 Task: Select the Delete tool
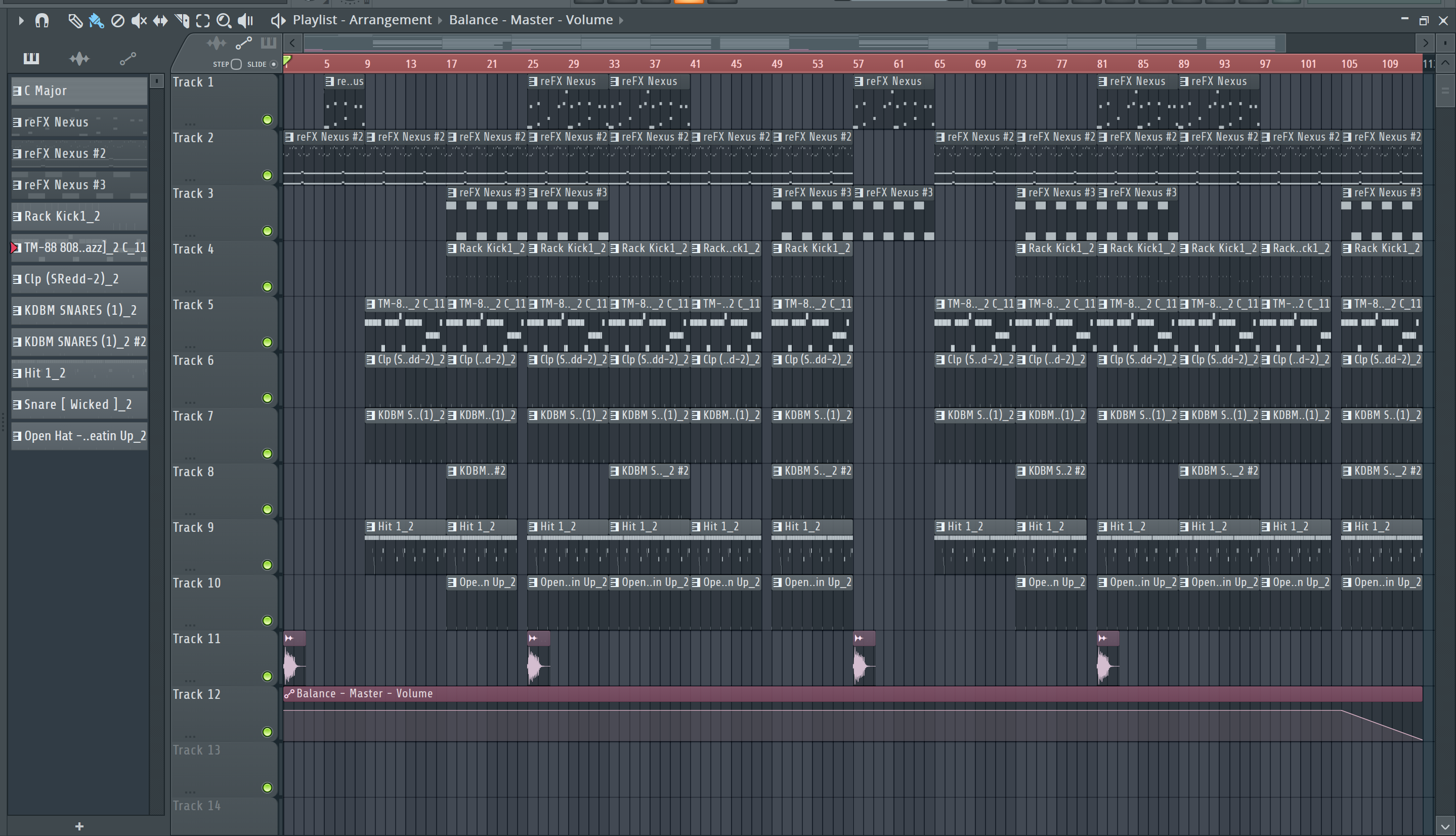118,21
